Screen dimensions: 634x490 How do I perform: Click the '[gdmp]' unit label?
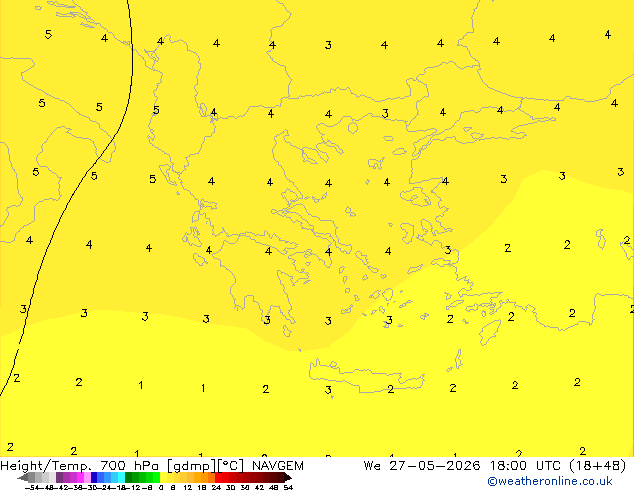(x=192, y=466)
